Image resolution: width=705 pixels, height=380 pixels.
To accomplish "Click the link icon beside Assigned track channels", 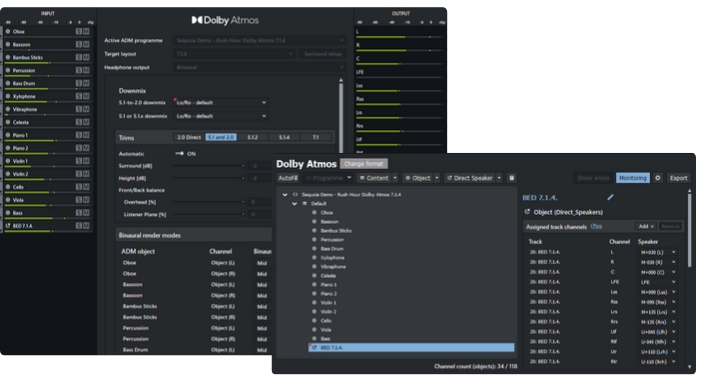I will pyautogui.click(x=596, y=227).
